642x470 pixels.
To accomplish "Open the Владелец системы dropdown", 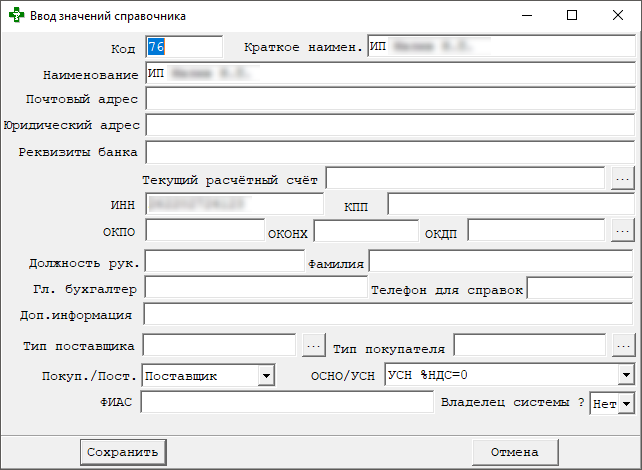I will tap(626, 403).
